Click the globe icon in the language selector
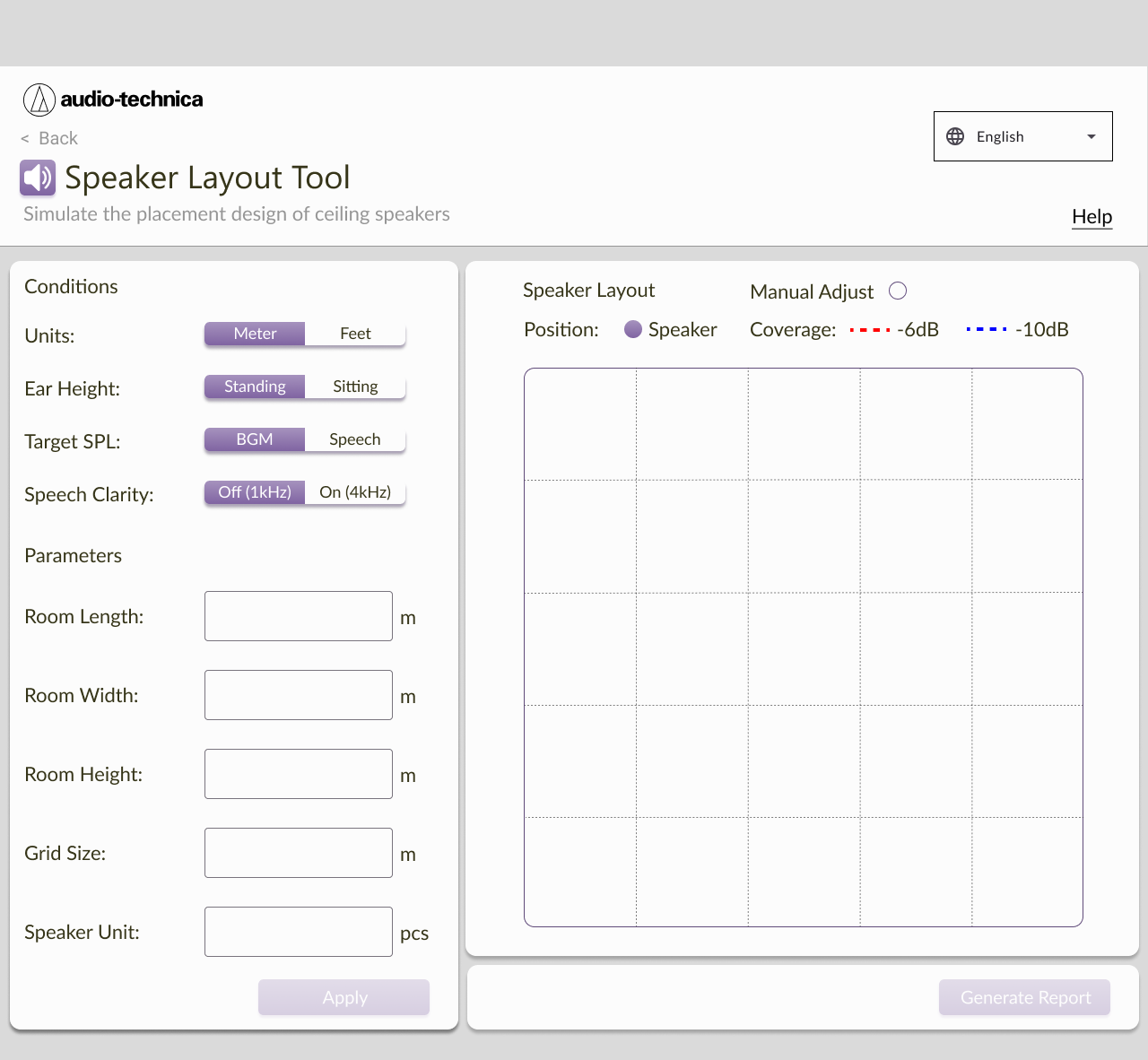Viewport: 1148px width, 1060px height. click(x=955, y=135)
